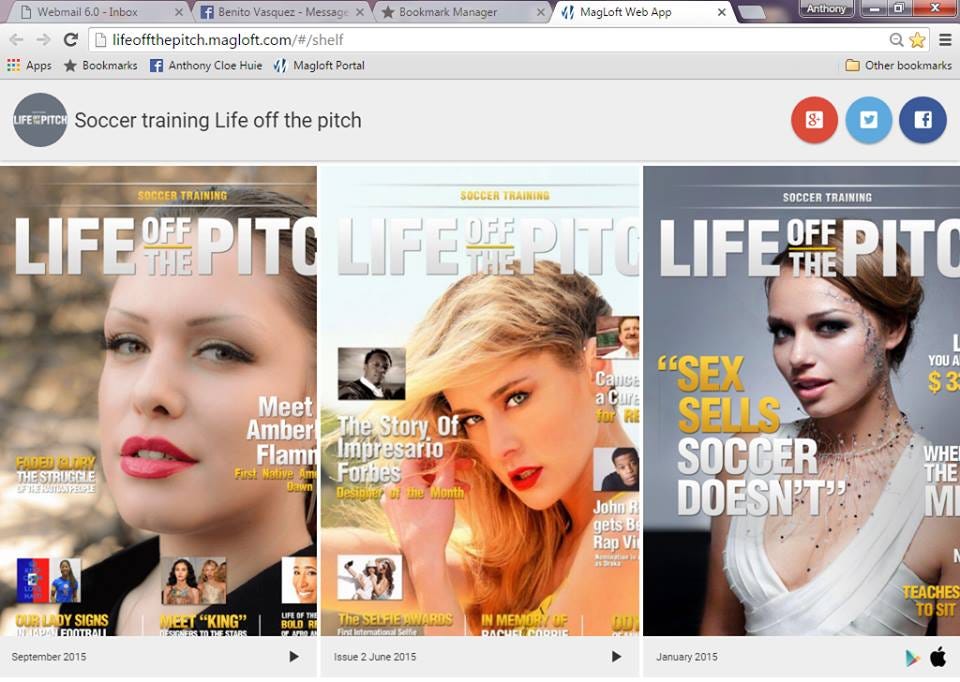
Task: Share on Google Plus red circle icon
Action: 814,120
